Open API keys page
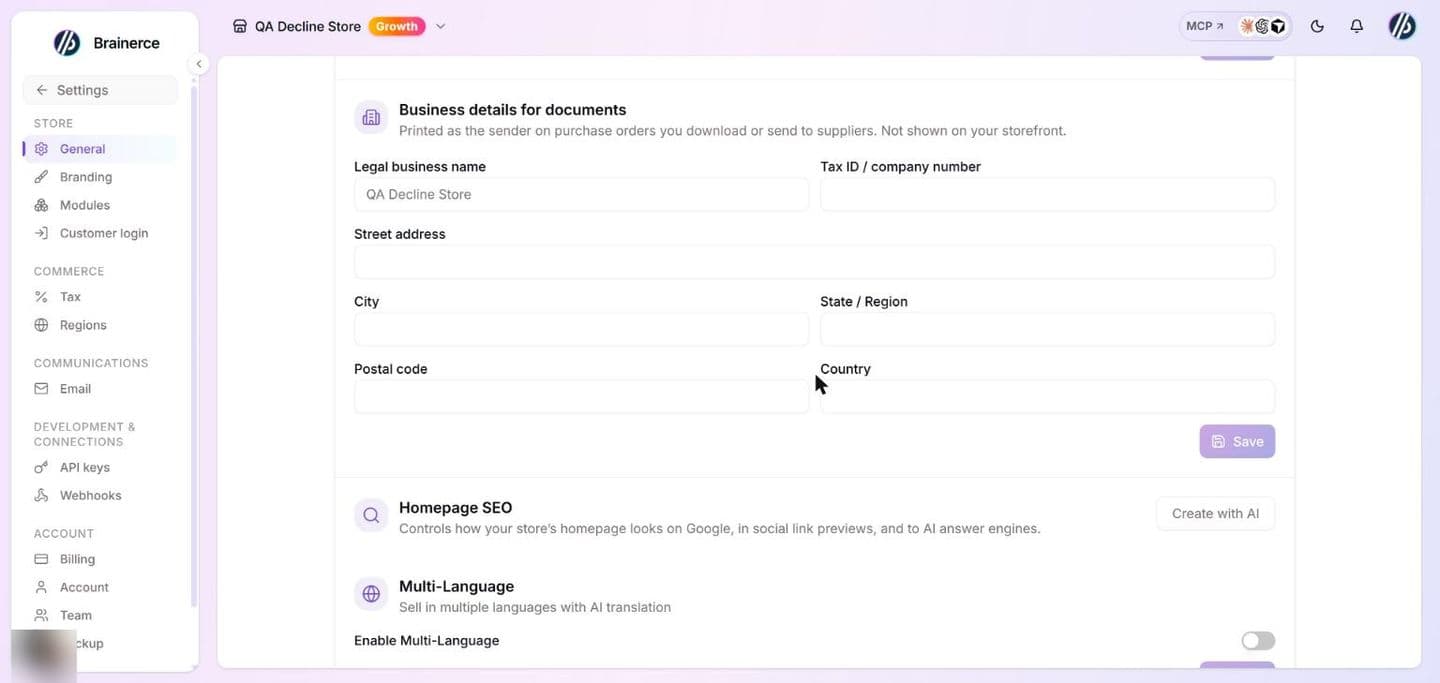 100,467
